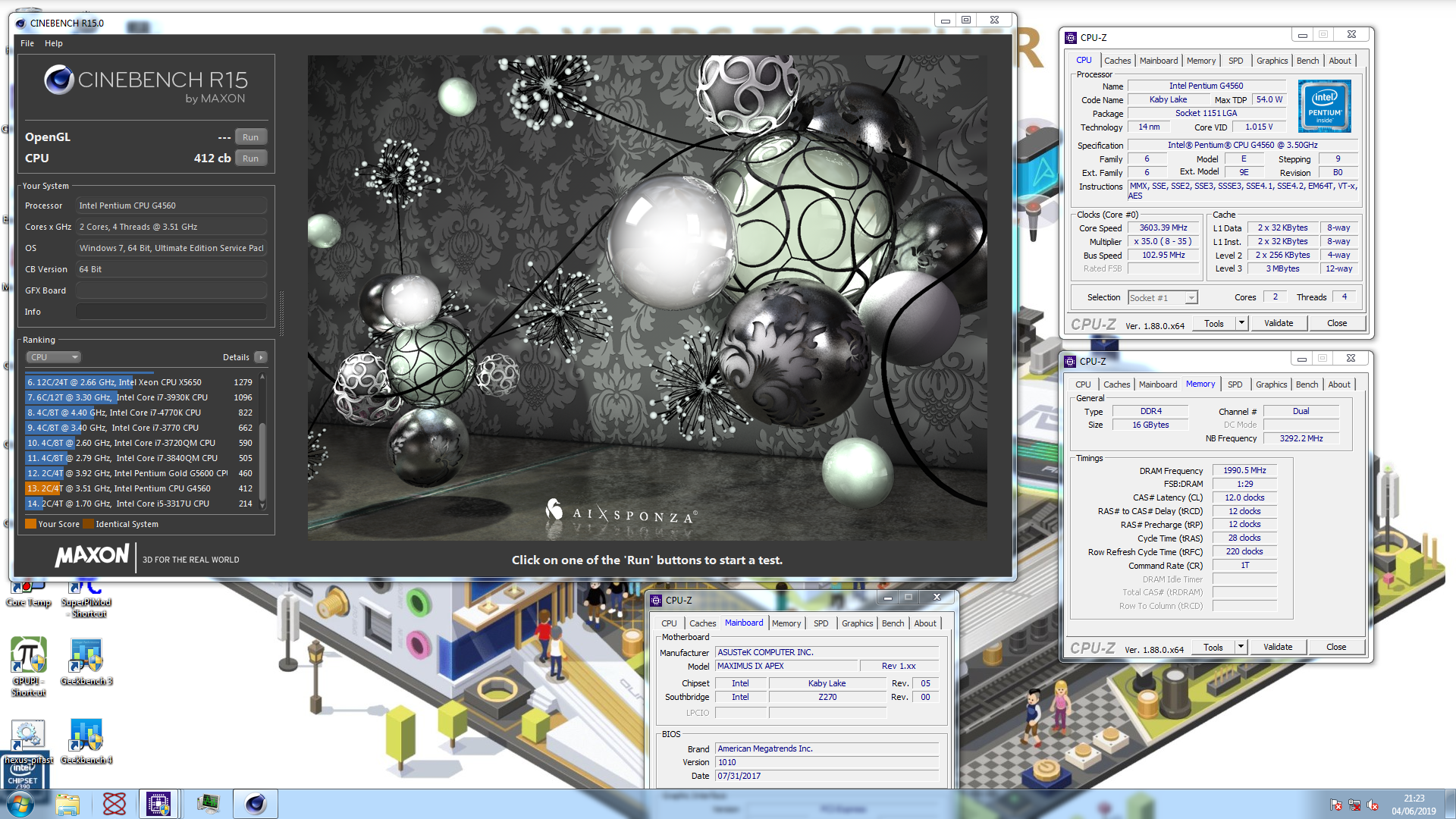Click the monitor utility taskbar icon
The image size is (1456, 819).
click(x=207, y=804)
